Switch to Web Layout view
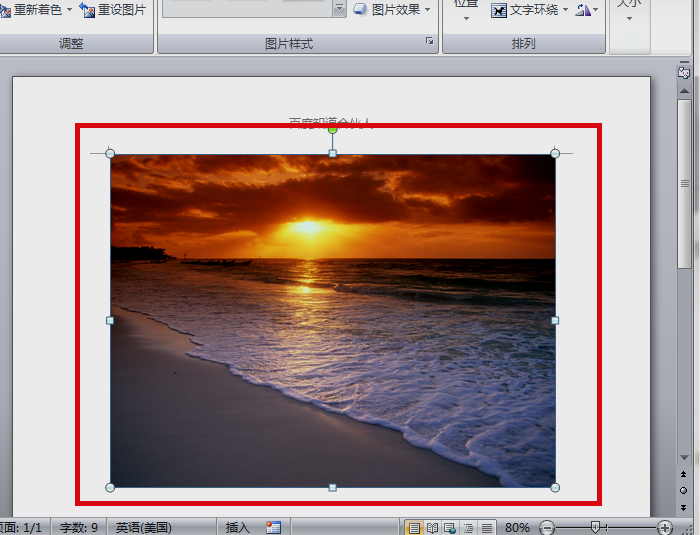The width and height of the screenshot is (700, 535). pos(450,527)
